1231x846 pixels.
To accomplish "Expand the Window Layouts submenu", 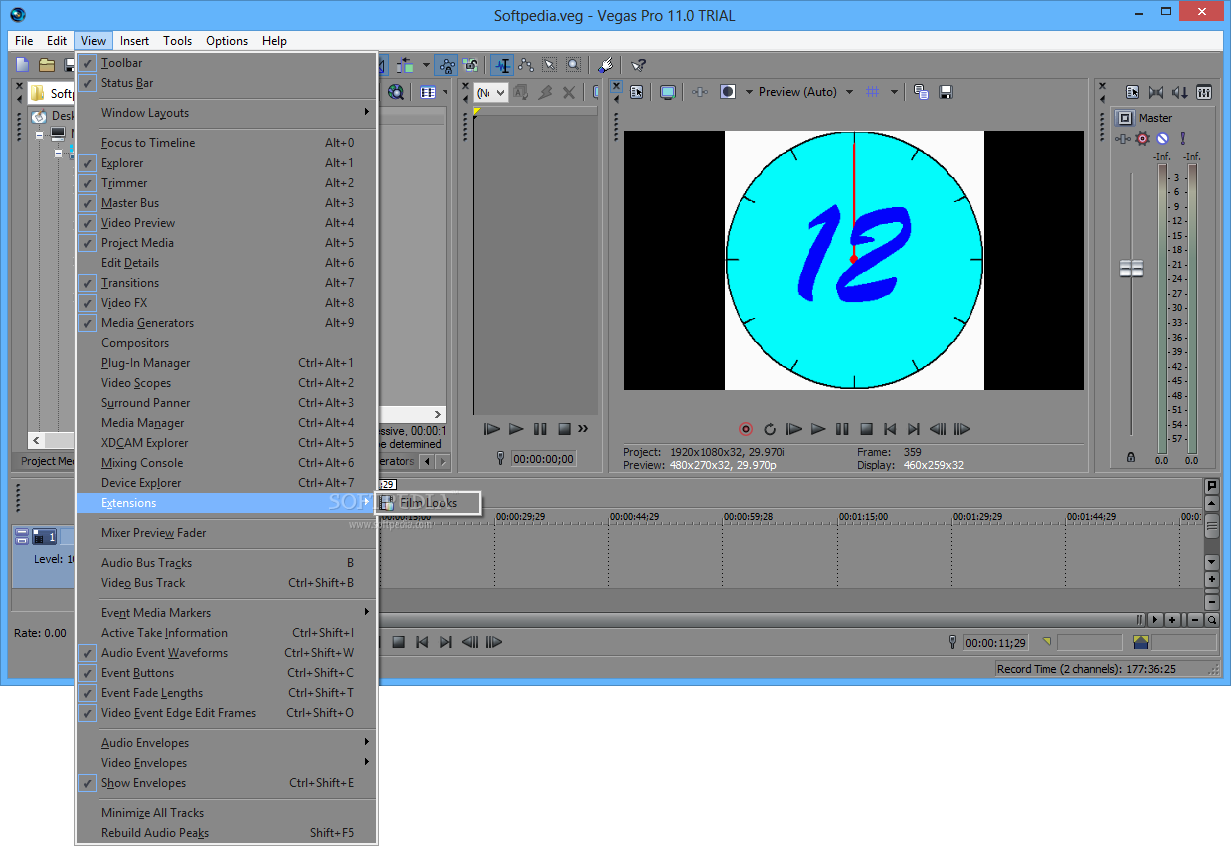I will [x=227, y=113].
